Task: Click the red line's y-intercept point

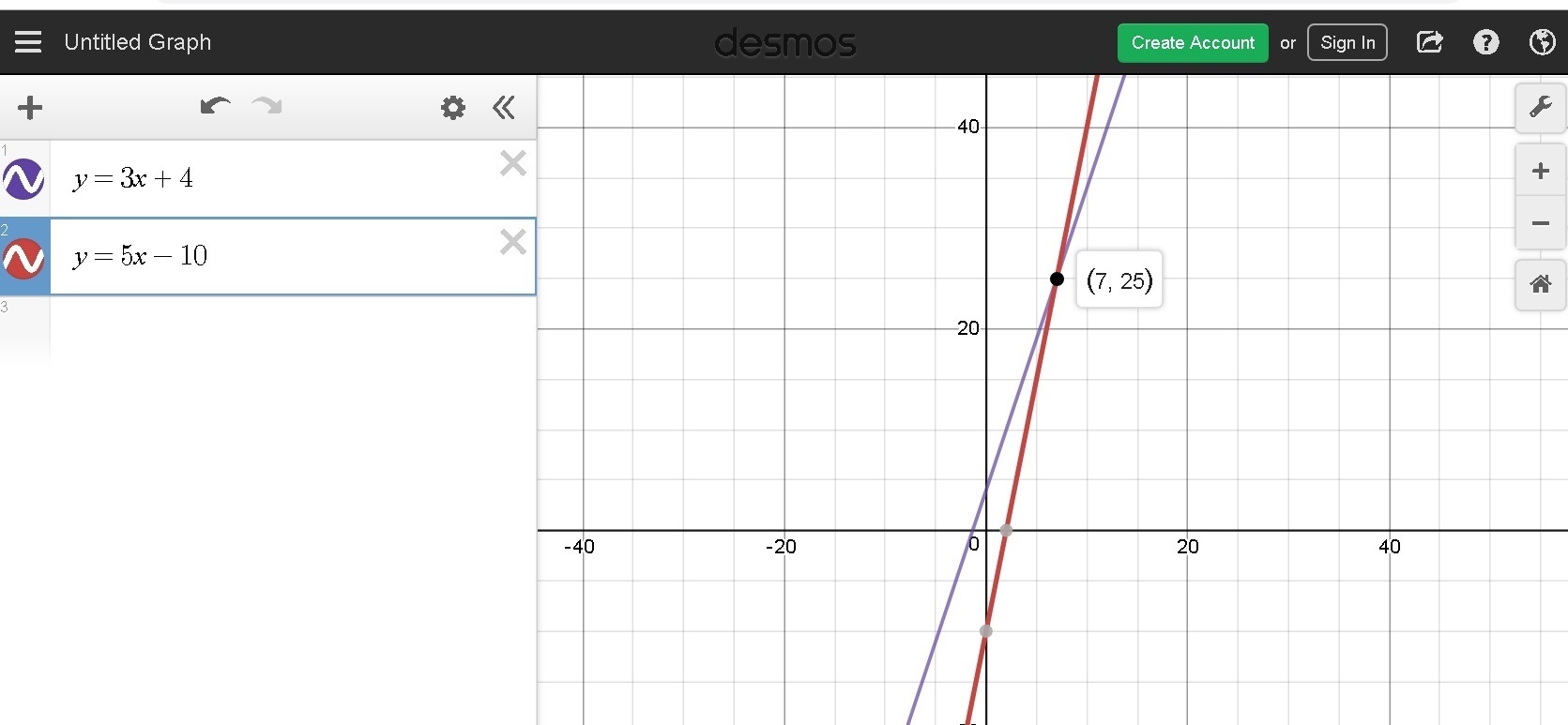Action: [986, 631]
